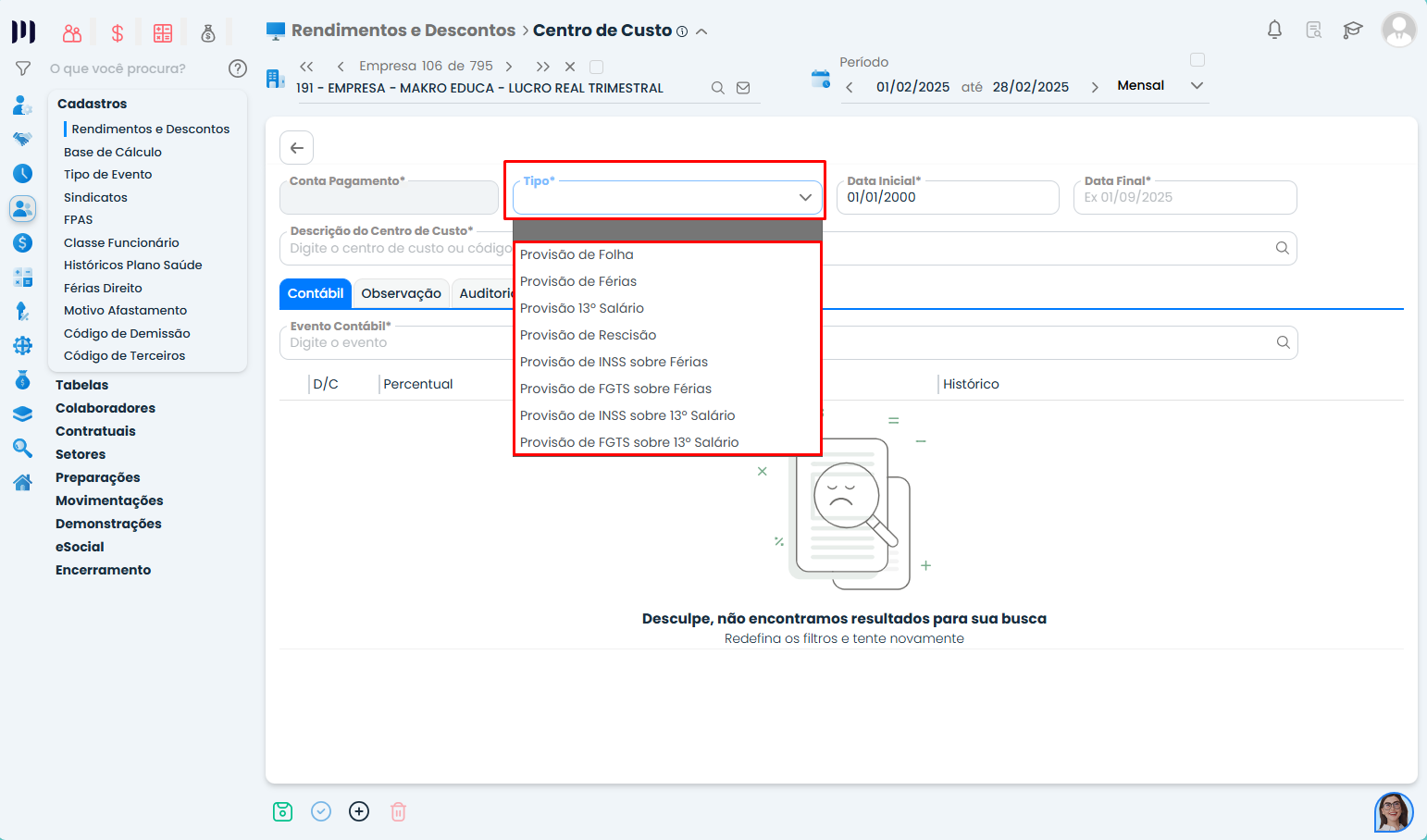Choose Provisão de Rescisão from list
The image size is (1427, 840).
click(588, 335)
